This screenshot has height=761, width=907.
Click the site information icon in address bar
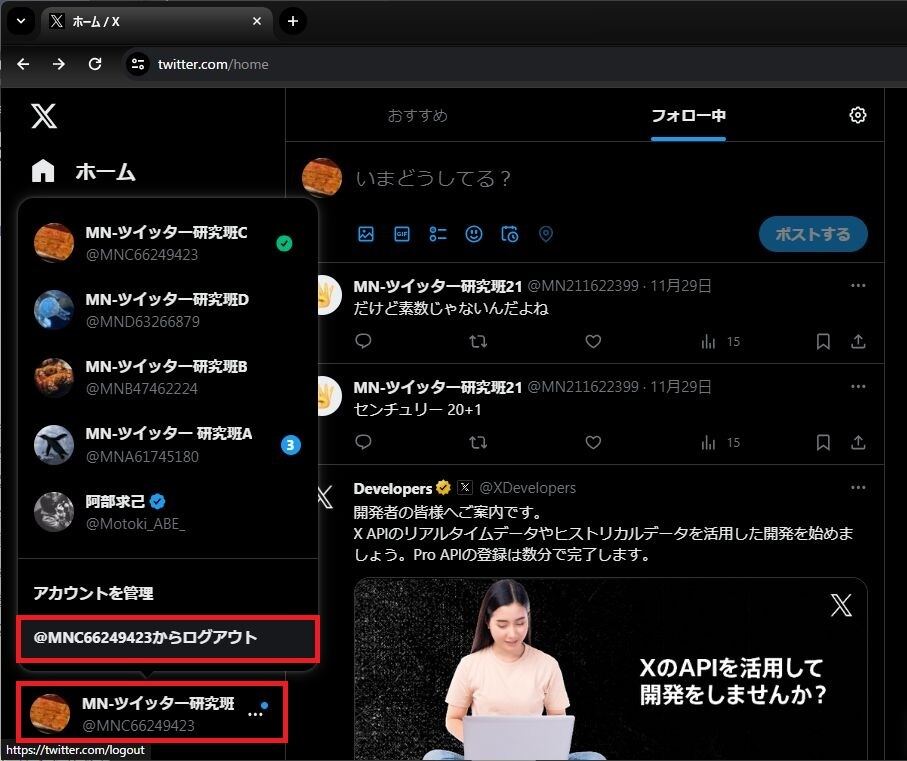point(138,64)
